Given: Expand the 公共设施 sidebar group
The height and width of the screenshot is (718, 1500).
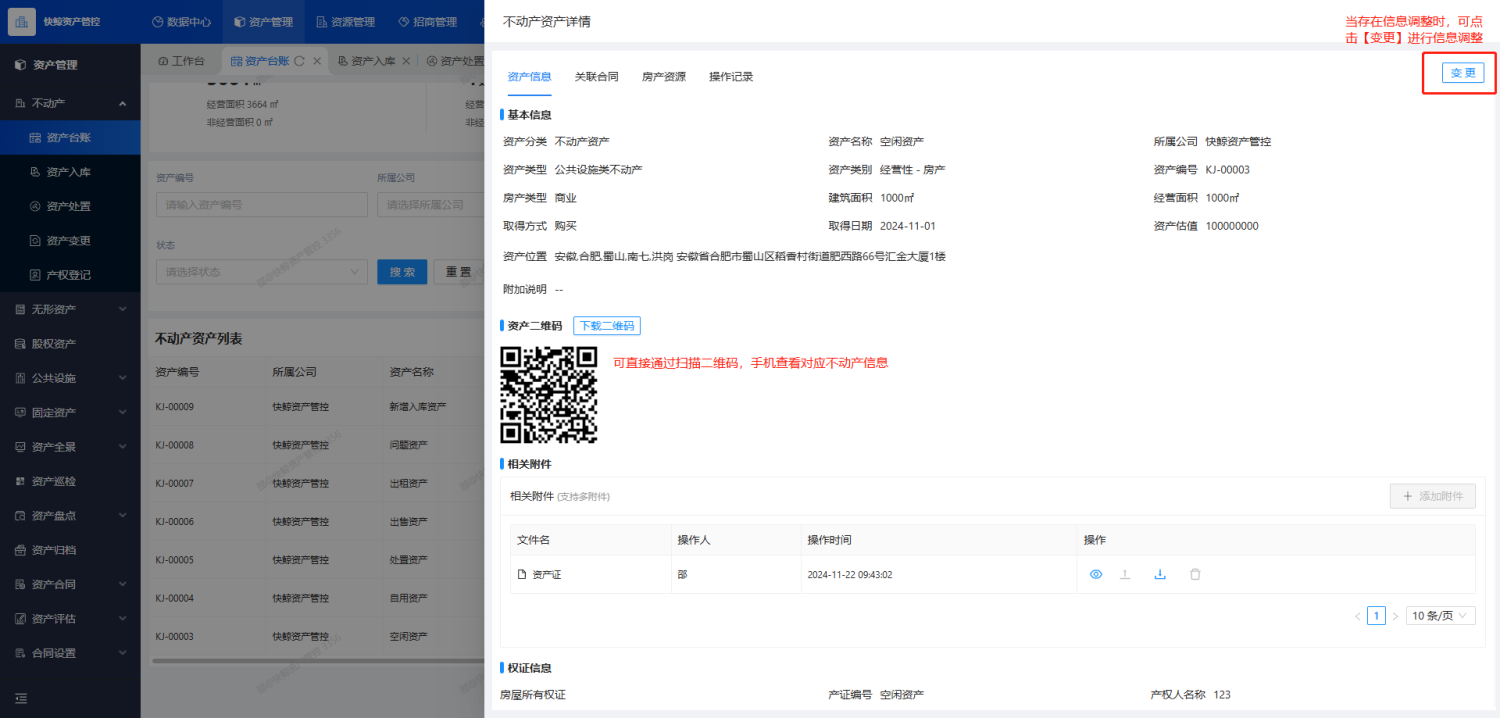Looking at the screenshot, I should tap(70, 378).
